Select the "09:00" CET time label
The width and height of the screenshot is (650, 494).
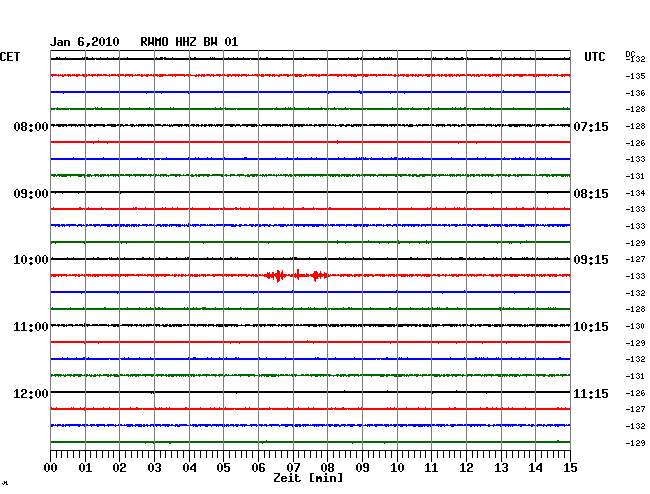31,194
